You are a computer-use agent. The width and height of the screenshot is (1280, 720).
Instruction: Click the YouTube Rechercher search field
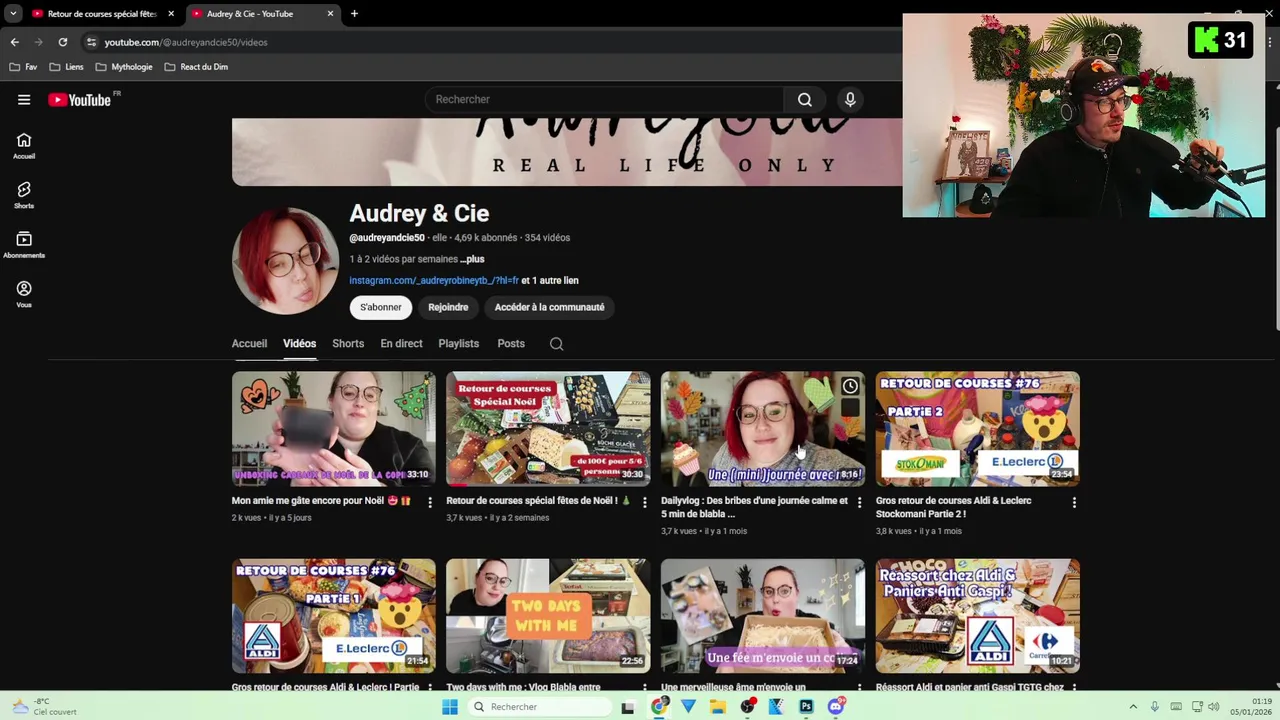[x=605, y=100]
